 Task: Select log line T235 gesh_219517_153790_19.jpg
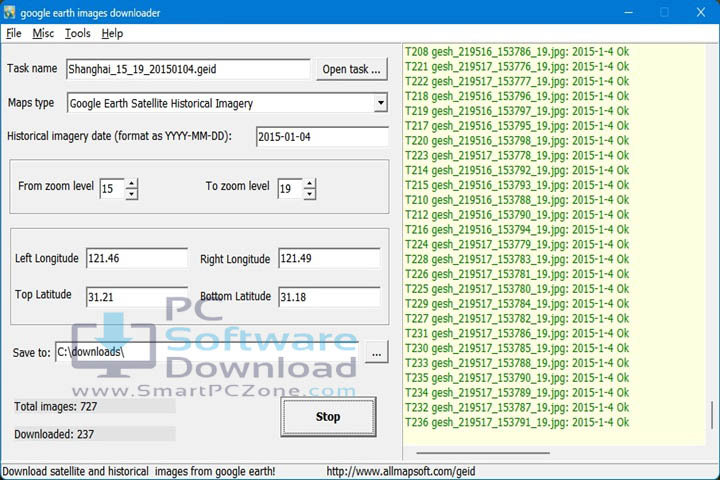[x=517, y=378]
